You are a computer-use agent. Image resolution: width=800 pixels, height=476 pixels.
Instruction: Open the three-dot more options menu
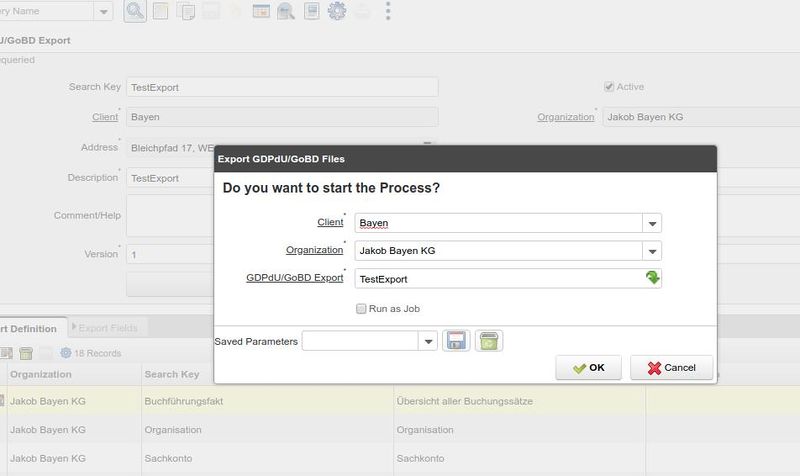pyautogui.click(x=389, y=12)
